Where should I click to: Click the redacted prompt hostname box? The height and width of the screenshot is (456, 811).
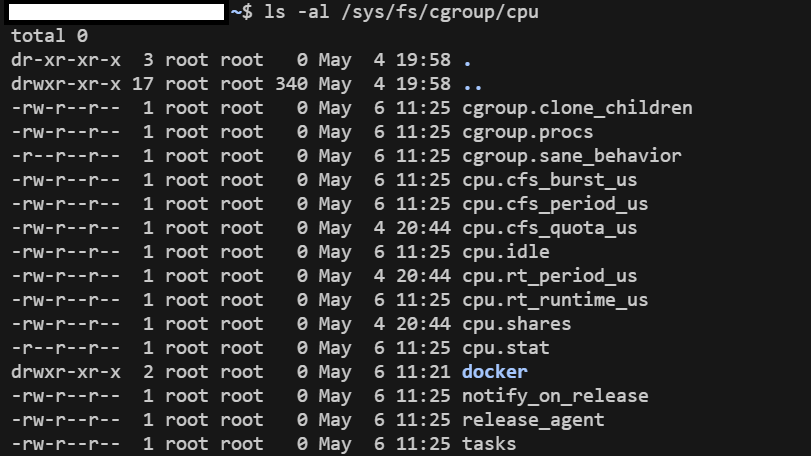[116, 12]
